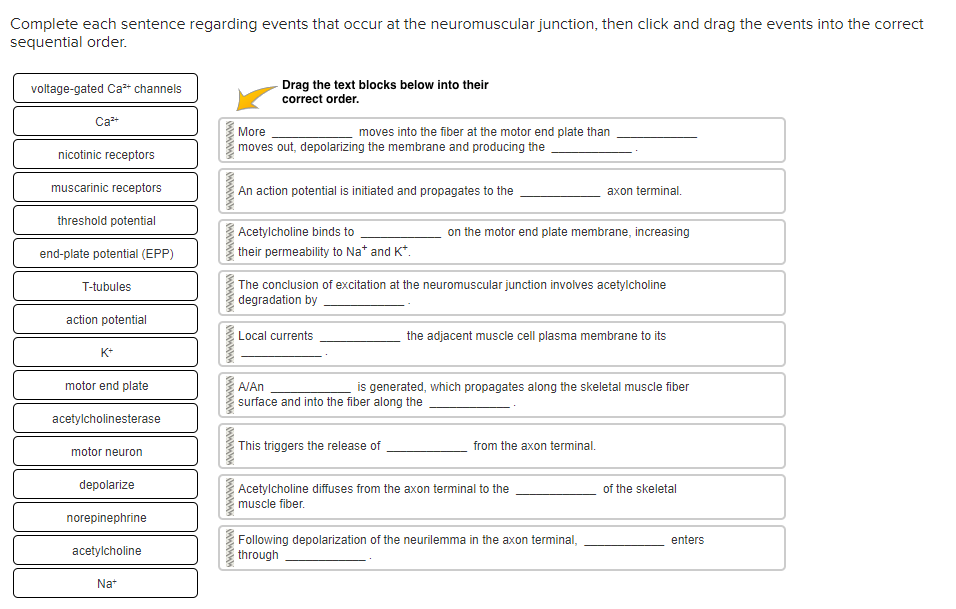Screen dimensions: 956x609
Task: Click the drag handle beside the "More ___ moves into the fiber" sentence
Action: [x=228, y=140]
